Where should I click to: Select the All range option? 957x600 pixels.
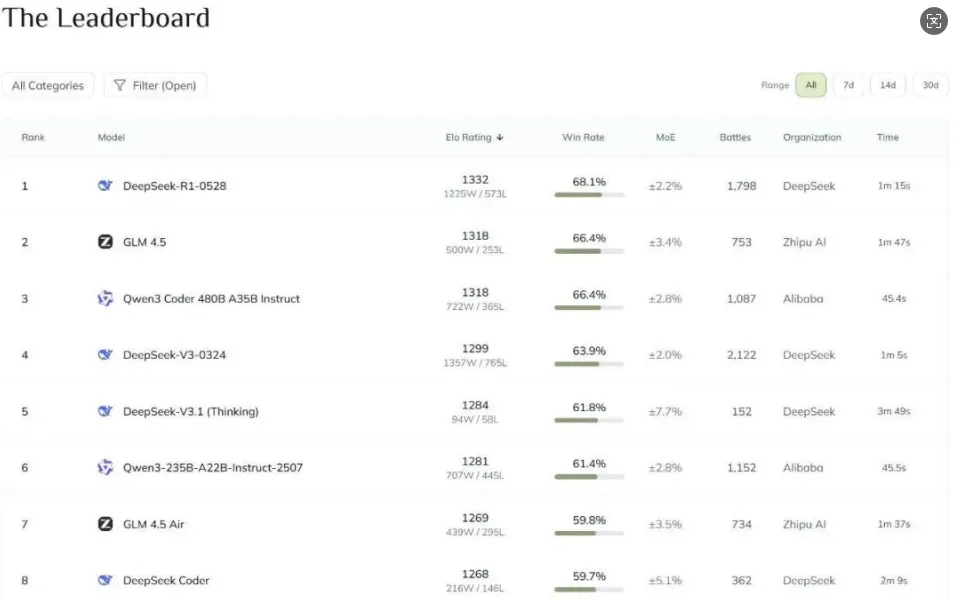[x=810, y=86]
